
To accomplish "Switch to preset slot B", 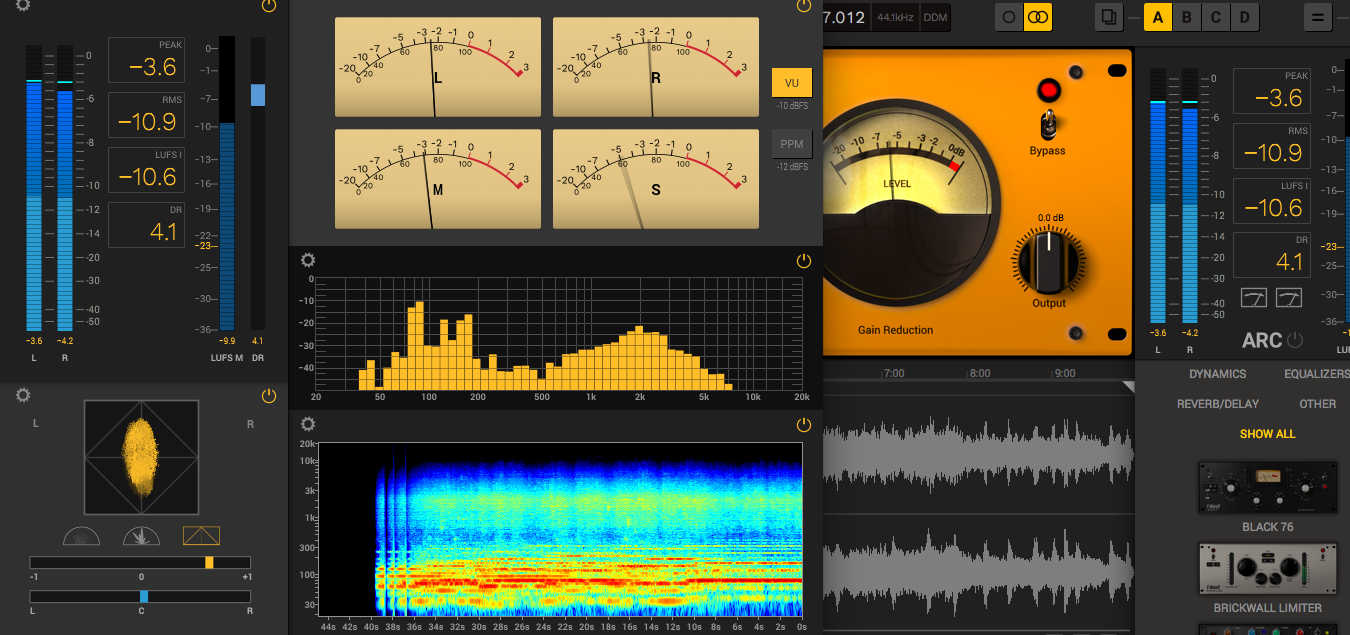I will pyautogui.click(x=1187, y=17).
